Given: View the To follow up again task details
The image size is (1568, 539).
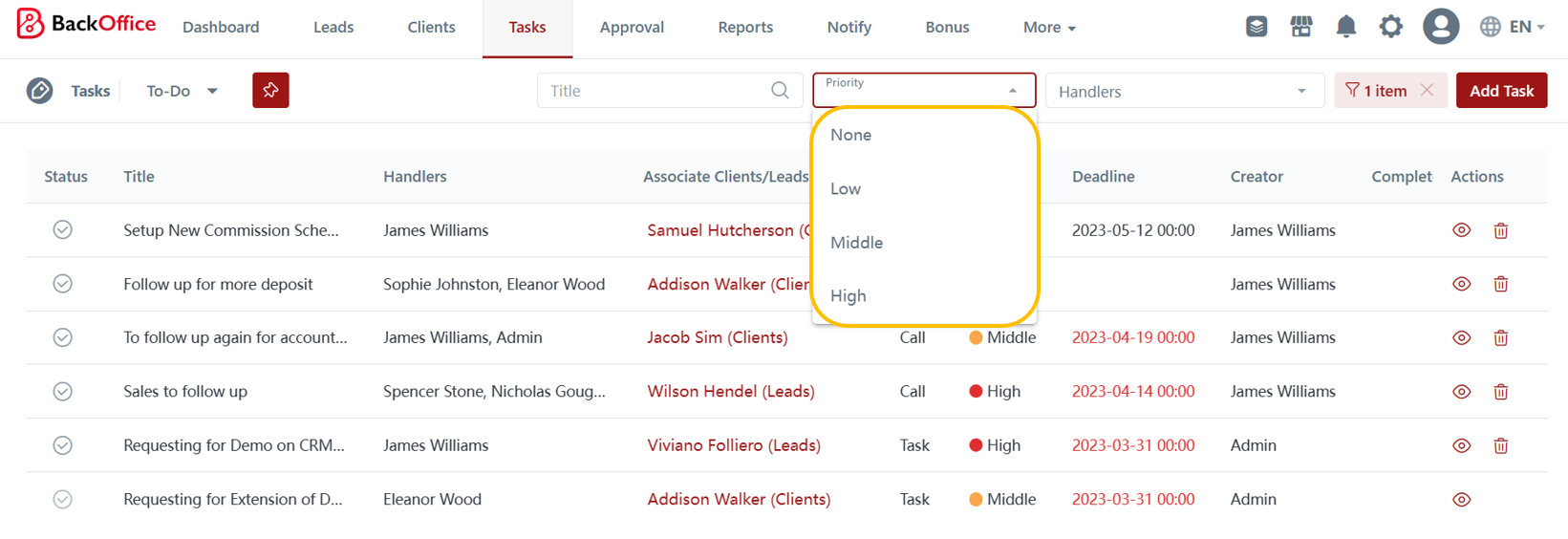Looking at the screenshot, I should point(1461,337).
